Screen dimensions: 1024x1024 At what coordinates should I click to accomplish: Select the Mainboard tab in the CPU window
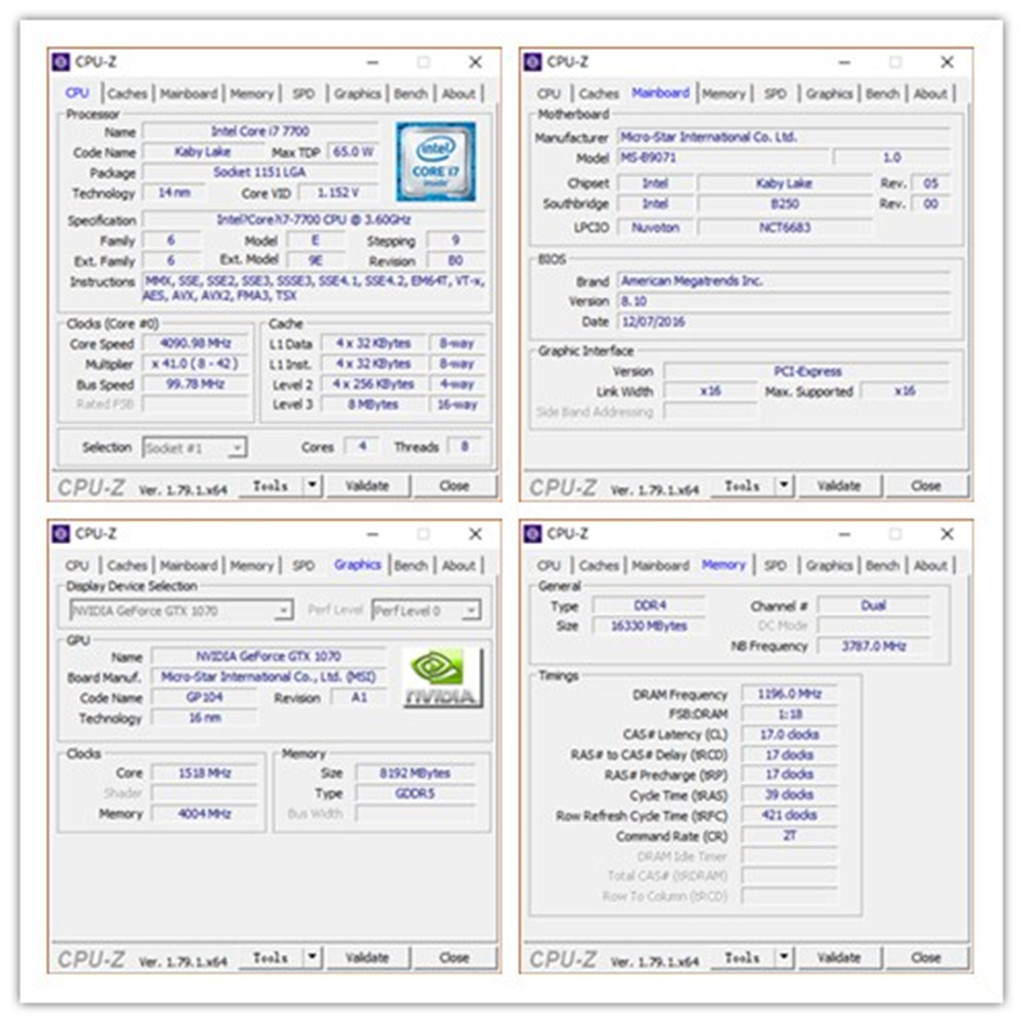pyautogui.click(x=189, y=93)
